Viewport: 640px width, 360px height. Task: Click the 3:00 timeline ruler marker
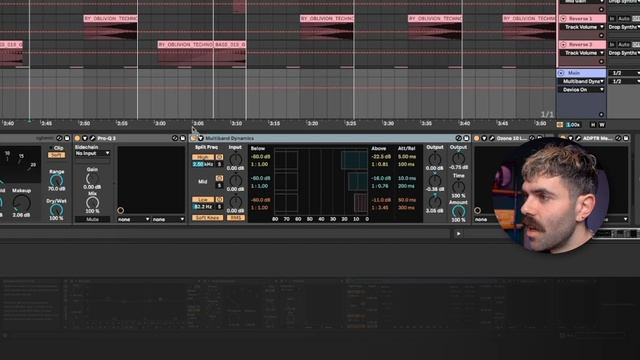(160, 123)
